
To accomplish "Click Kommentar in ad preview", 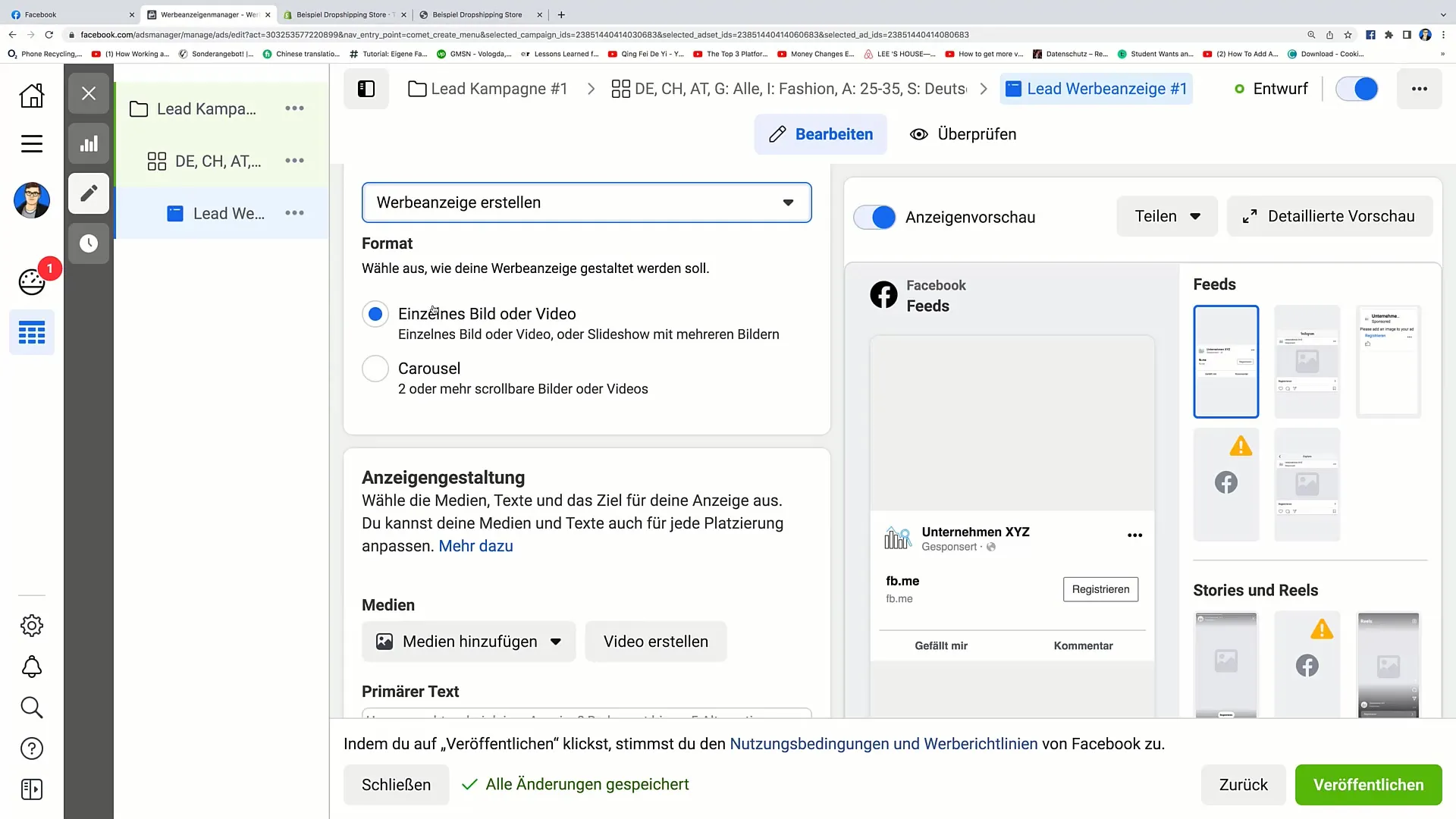I will click(1083, 646).
